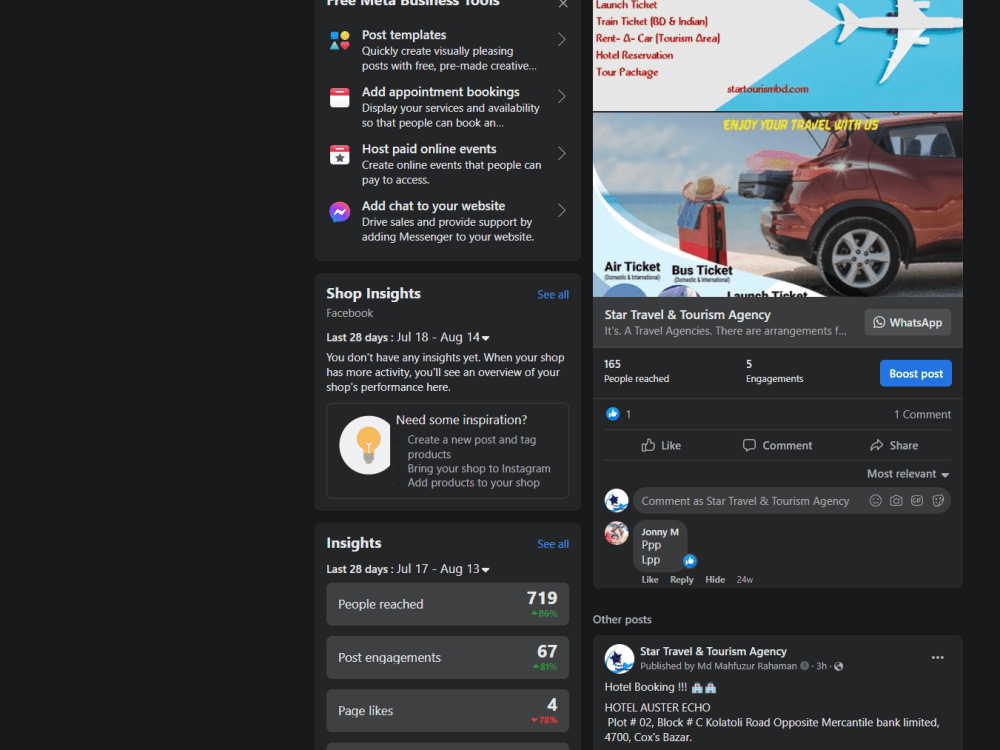Insert an emoji in the comment box
Image resolution: width=1000 pixels, height=750 pixels.
click(876, 501)
